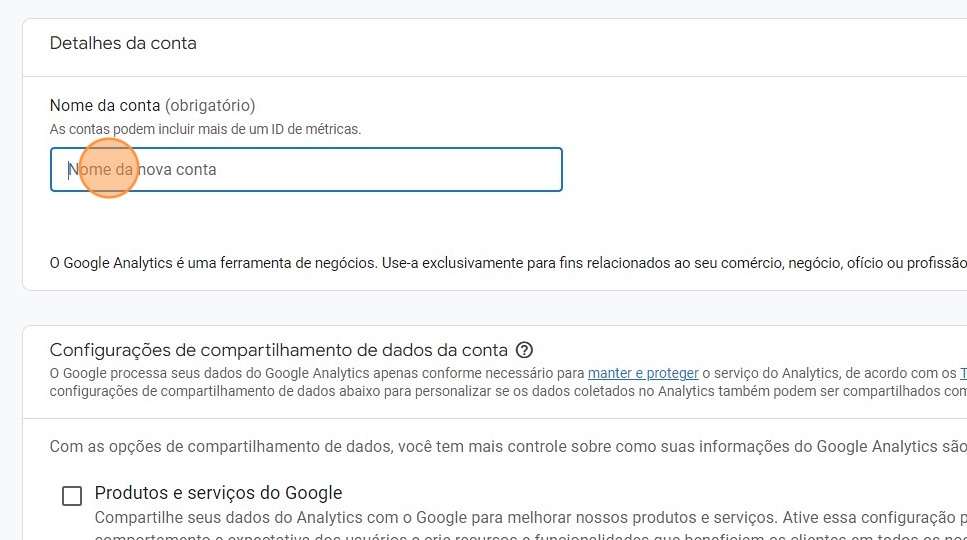Click the data sharing help question-mark icon

[525, 350]
